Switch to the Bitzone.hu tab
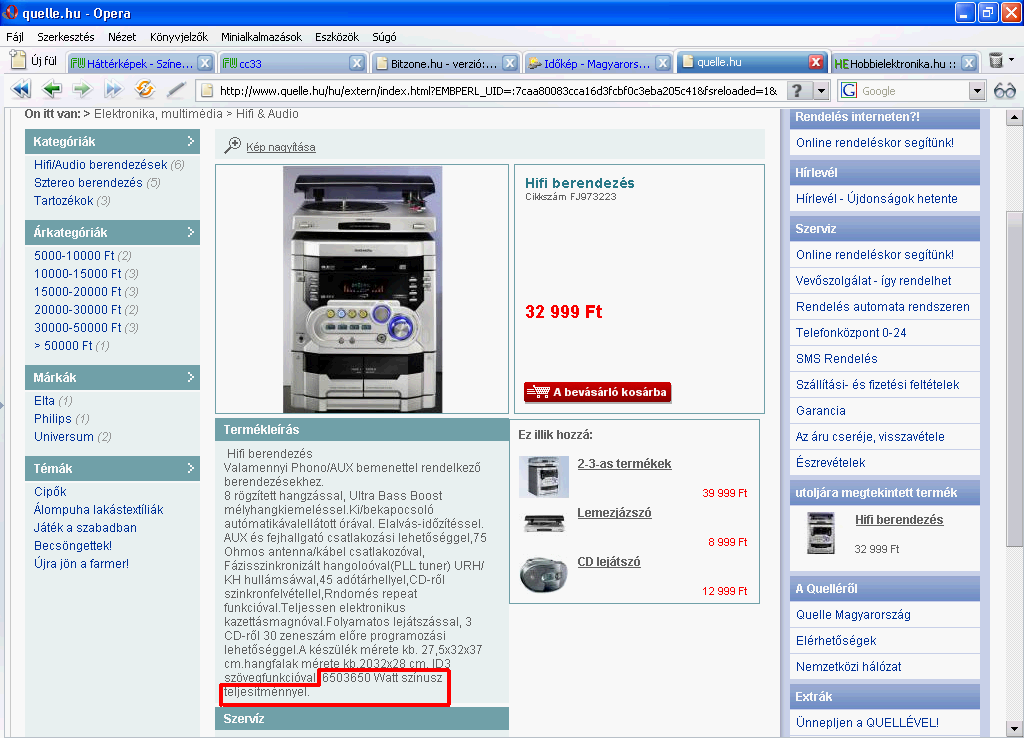This screenshot has height=738, width=1024. tap(437, 63)
